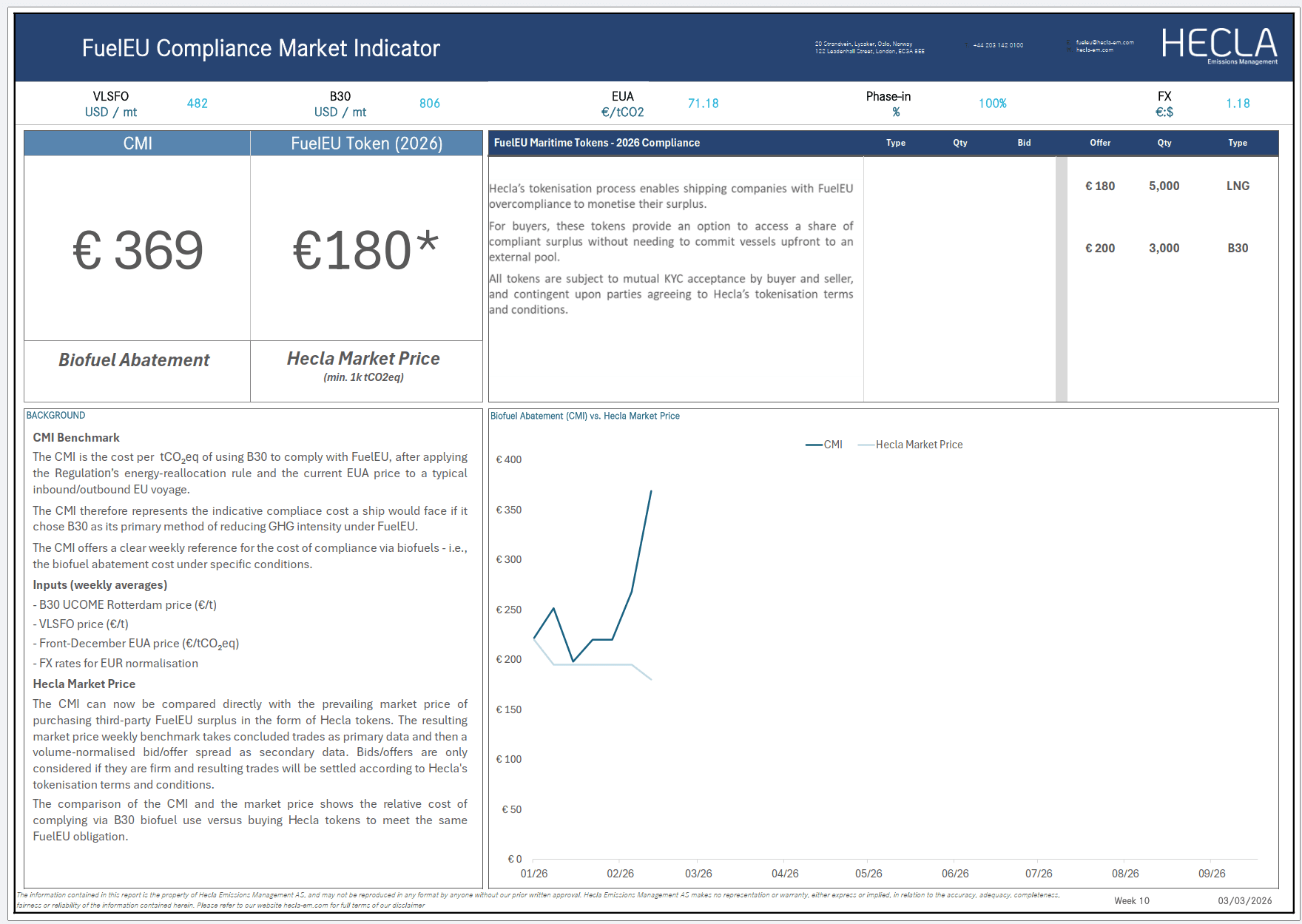Click the 05/26 x-axis label
The image size is (1302, 924).
pyautogui.click(x=868, y=874)
